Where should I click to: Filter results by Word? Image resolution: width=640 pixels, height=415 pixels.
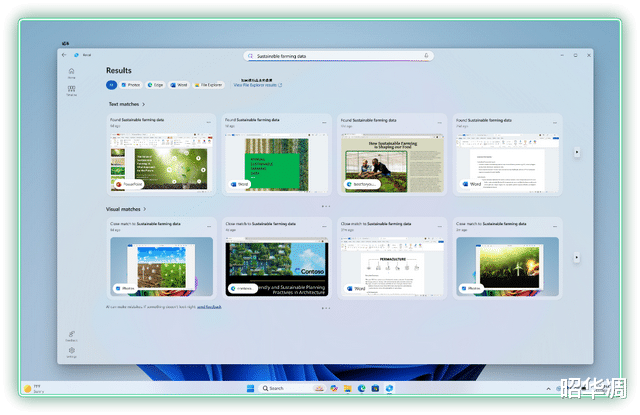[x=179, y=85]
